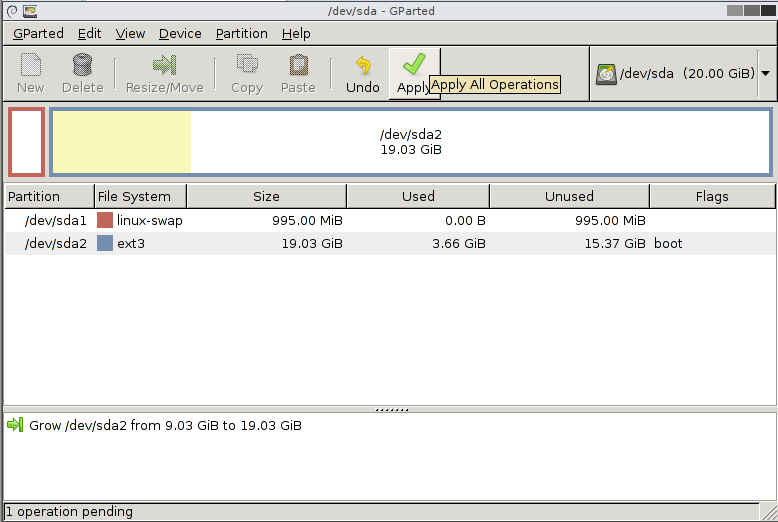Screen dimensions: 778x522
Task: Sort by the Size column header
Action: (266, 196)
